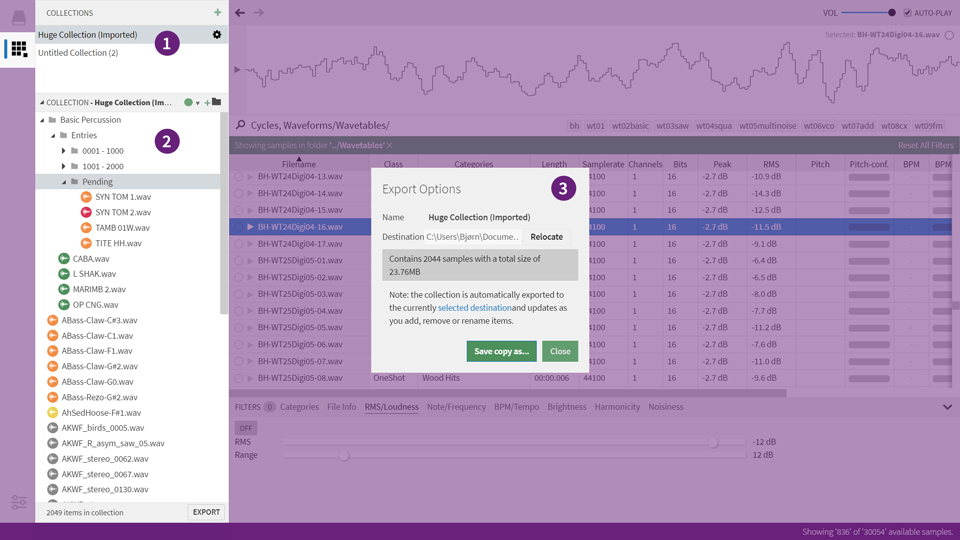Open the File Info filter tab
960x540 pixels.
pyautogui.click(x=342, y=407)
